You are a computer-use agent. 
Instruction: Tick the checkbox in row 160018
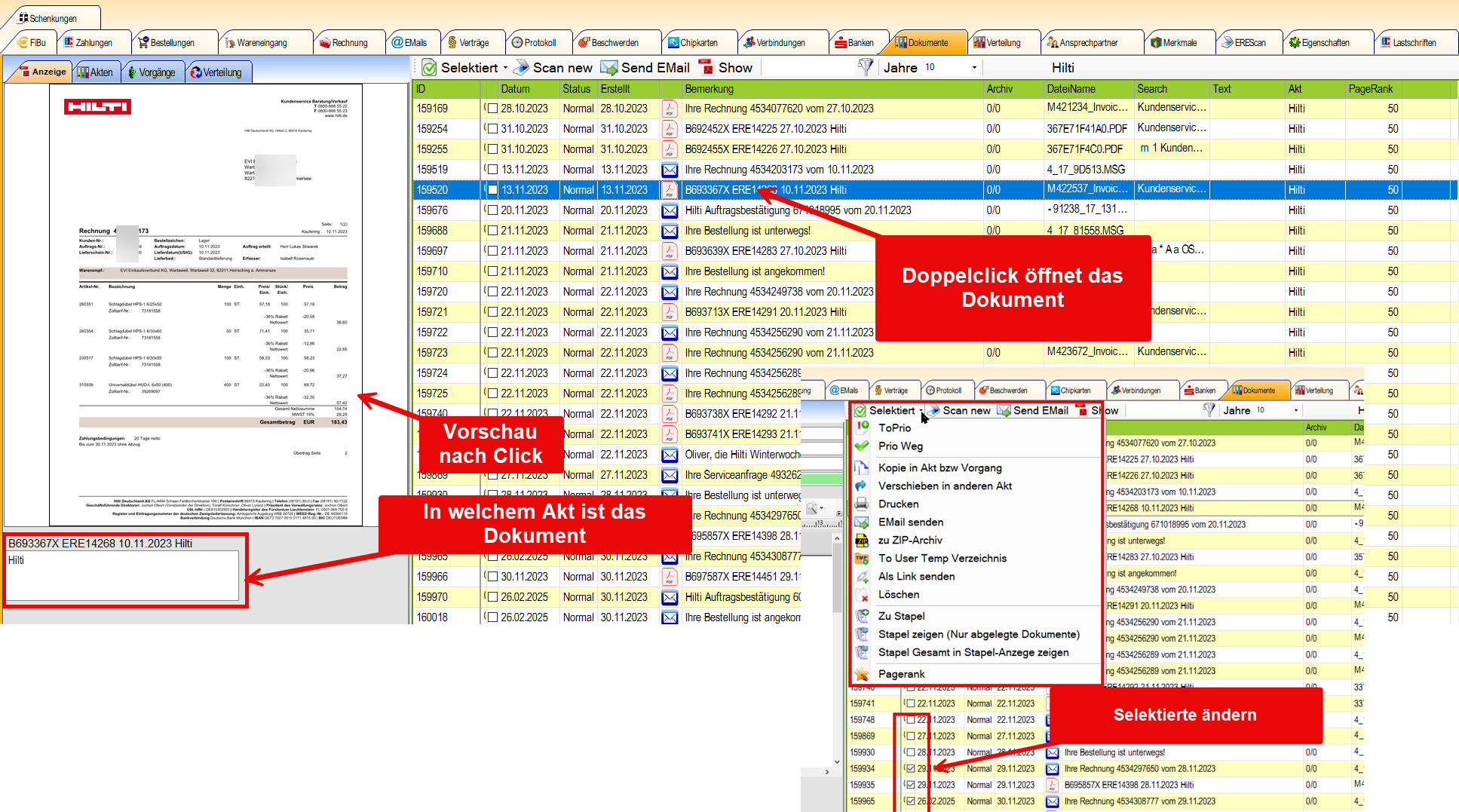[x=492, y=617]
